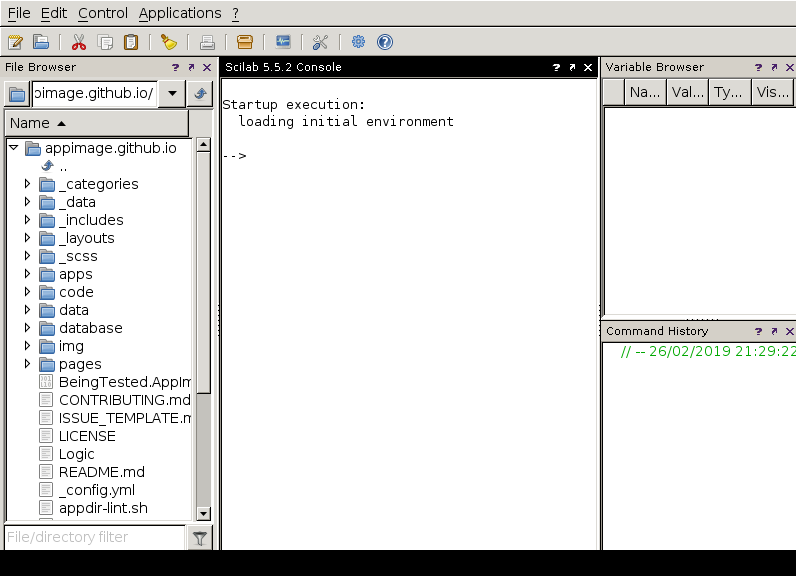
Task: Click the Print toolbar icon
Action: tap(207, 42)
